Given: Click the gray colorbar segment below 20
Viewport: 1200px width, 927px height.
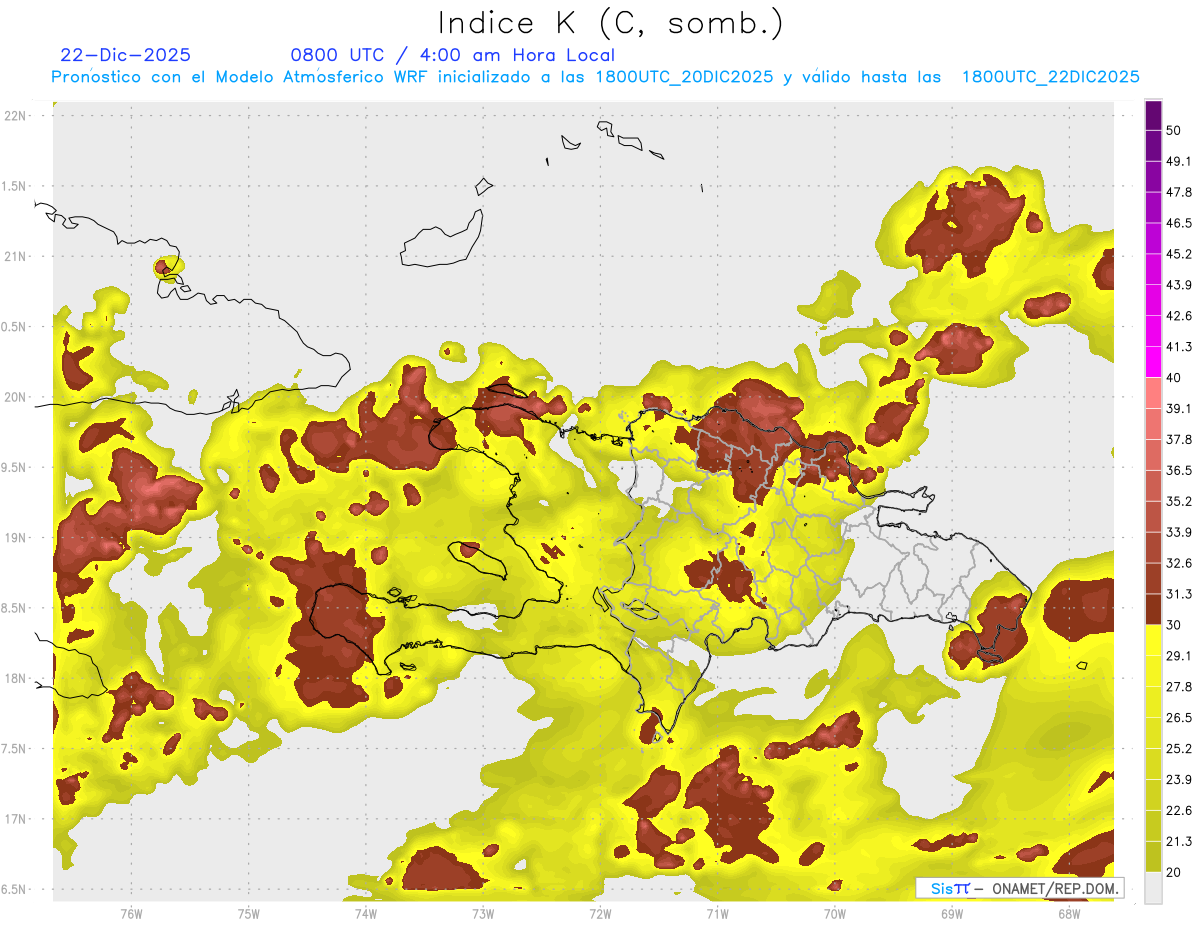Looking at the screenshot, I should click(x=1153, y=888).
